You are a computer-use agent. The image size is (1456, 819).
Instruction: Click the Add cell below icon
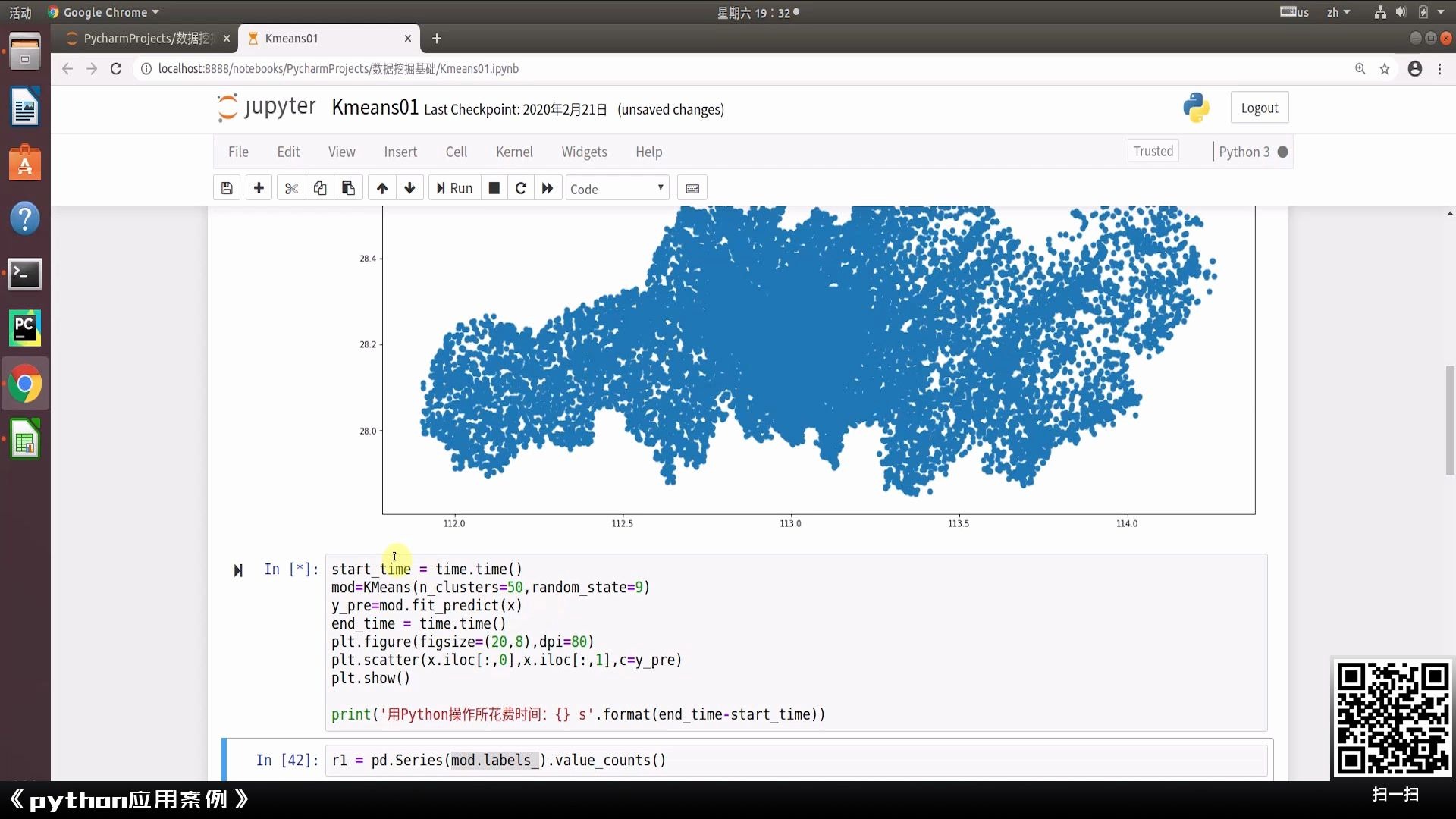[259, 188]
